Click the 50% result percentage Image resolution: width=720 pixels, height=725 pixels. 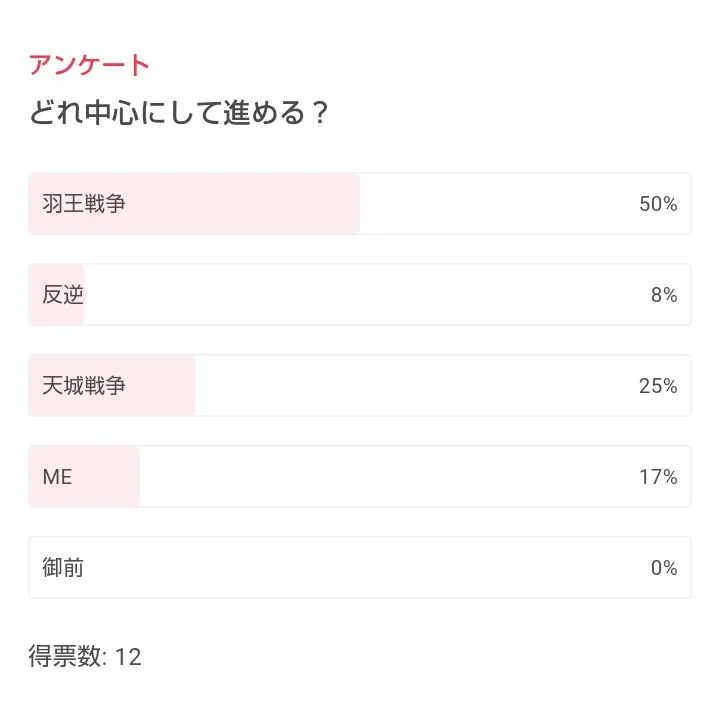click(658, 204)
